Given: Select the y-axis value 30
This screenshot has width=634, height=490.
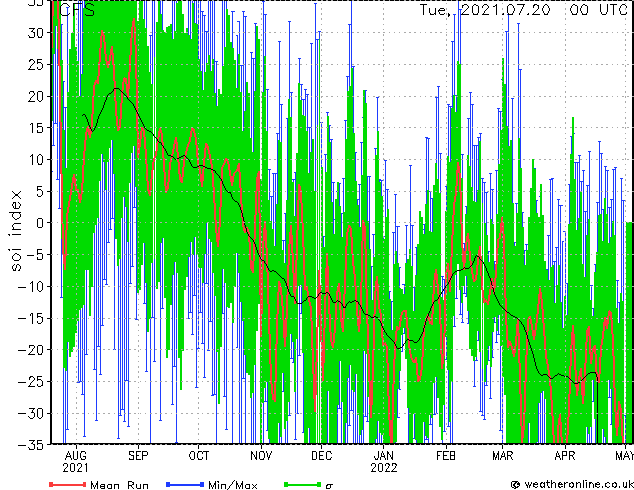Looking at the screenshot, I should point(36,33).
